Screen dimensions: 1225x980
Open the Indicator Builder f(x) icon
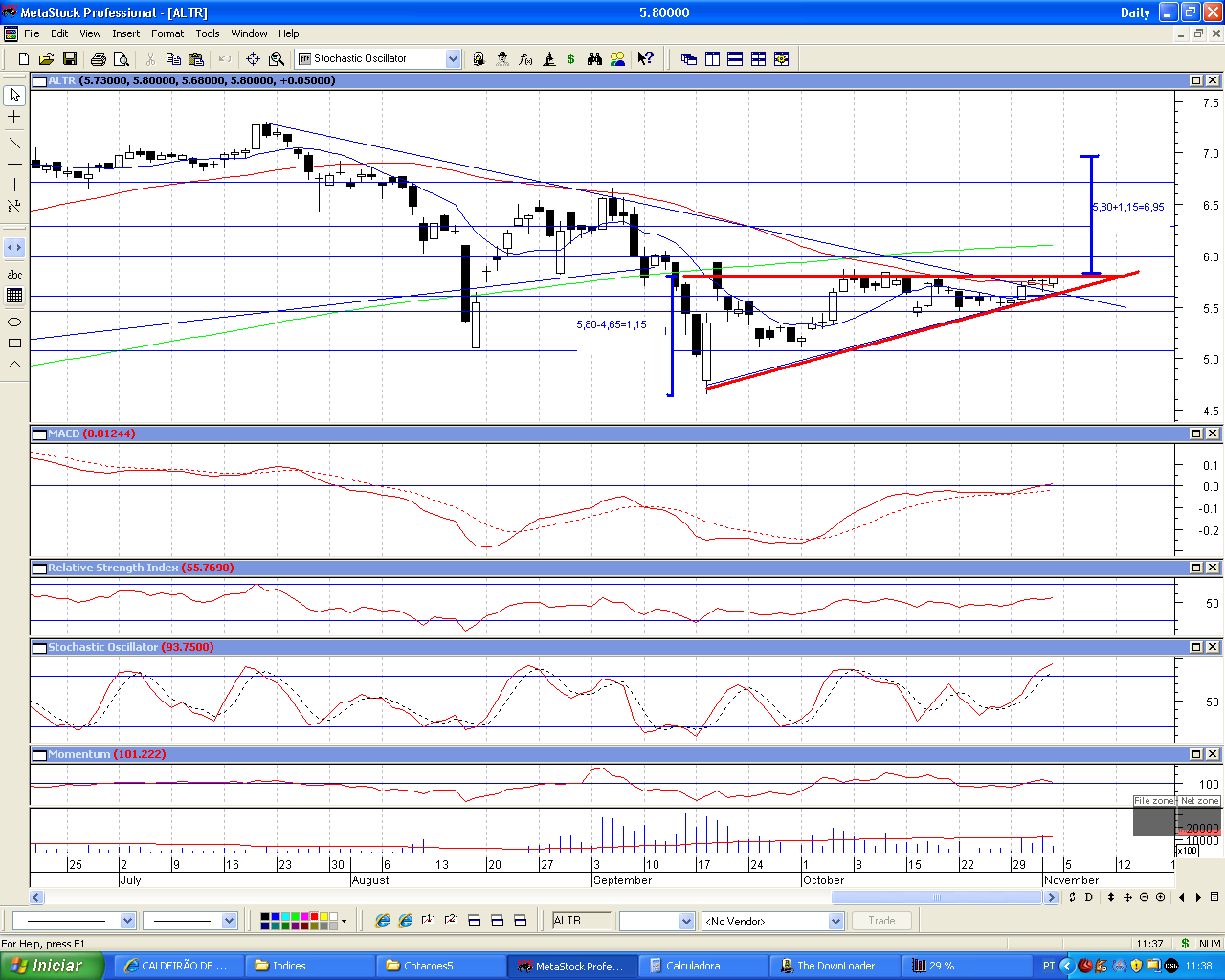[525, 58]
